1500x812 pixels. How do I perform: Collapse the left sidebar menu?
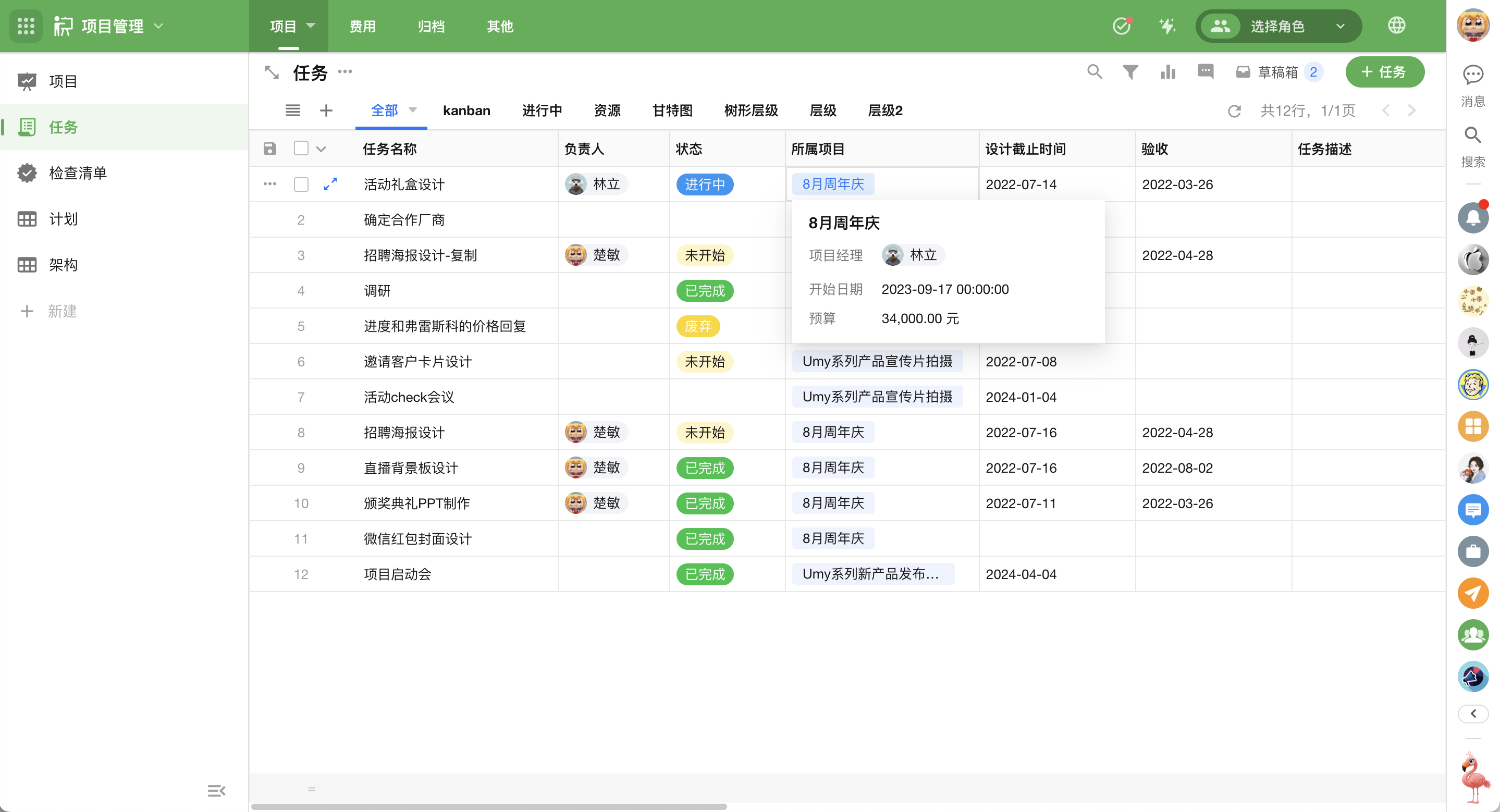tap(216, 790)
